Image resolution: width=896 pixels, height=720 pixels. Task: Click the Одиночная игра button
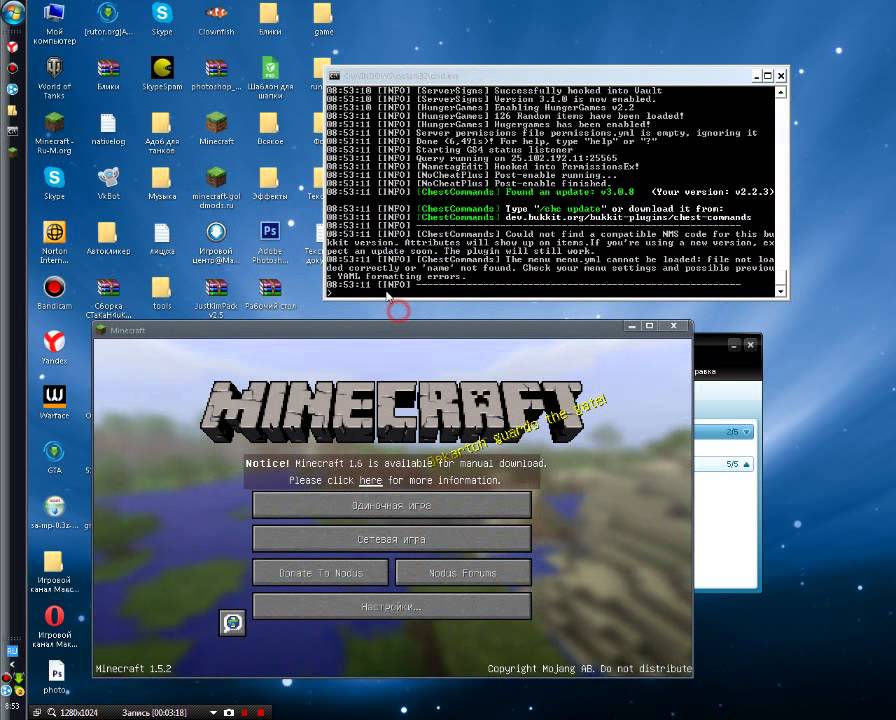392,505
